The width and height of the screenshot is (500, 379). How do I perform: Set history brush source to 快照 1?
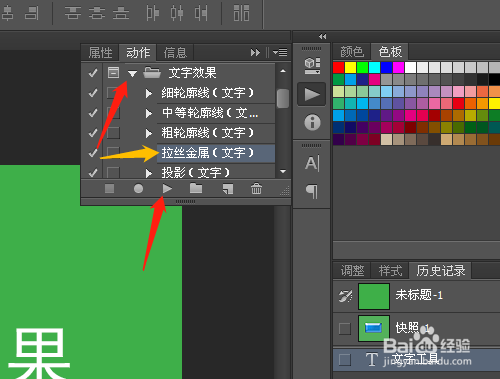tap(345, 329)
